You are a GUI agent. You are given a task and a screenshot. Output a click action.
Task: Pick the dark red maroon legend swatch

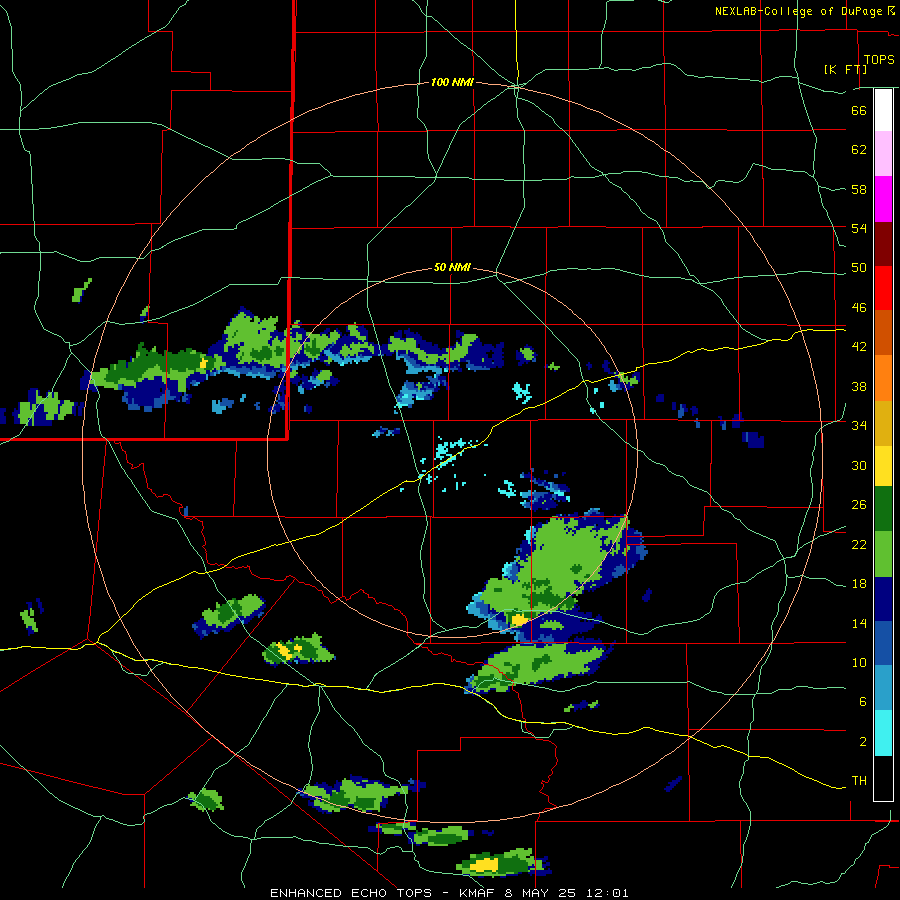coord(883,244)
